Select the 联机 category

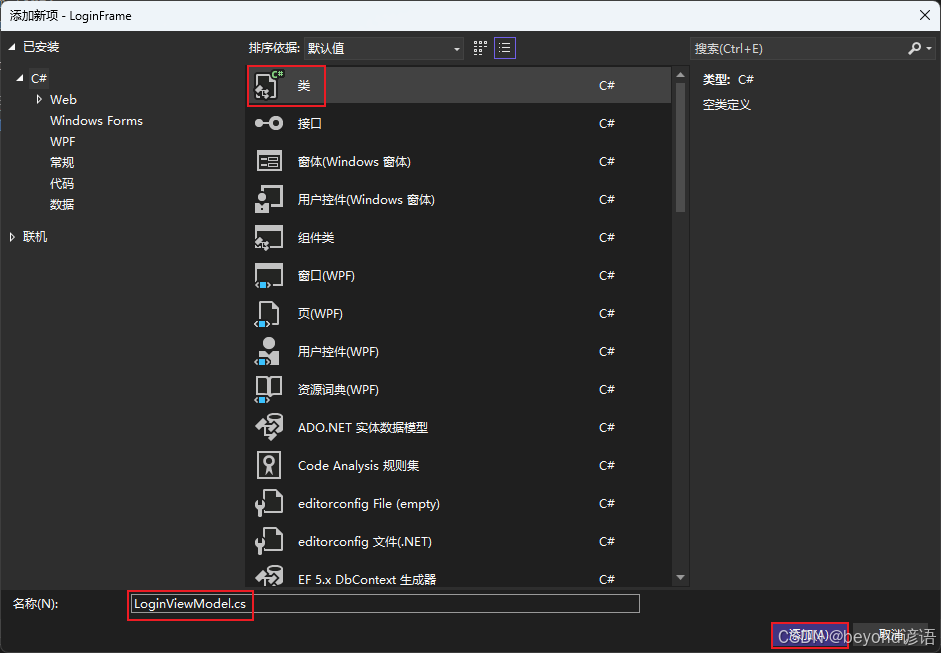coord(35,237)
